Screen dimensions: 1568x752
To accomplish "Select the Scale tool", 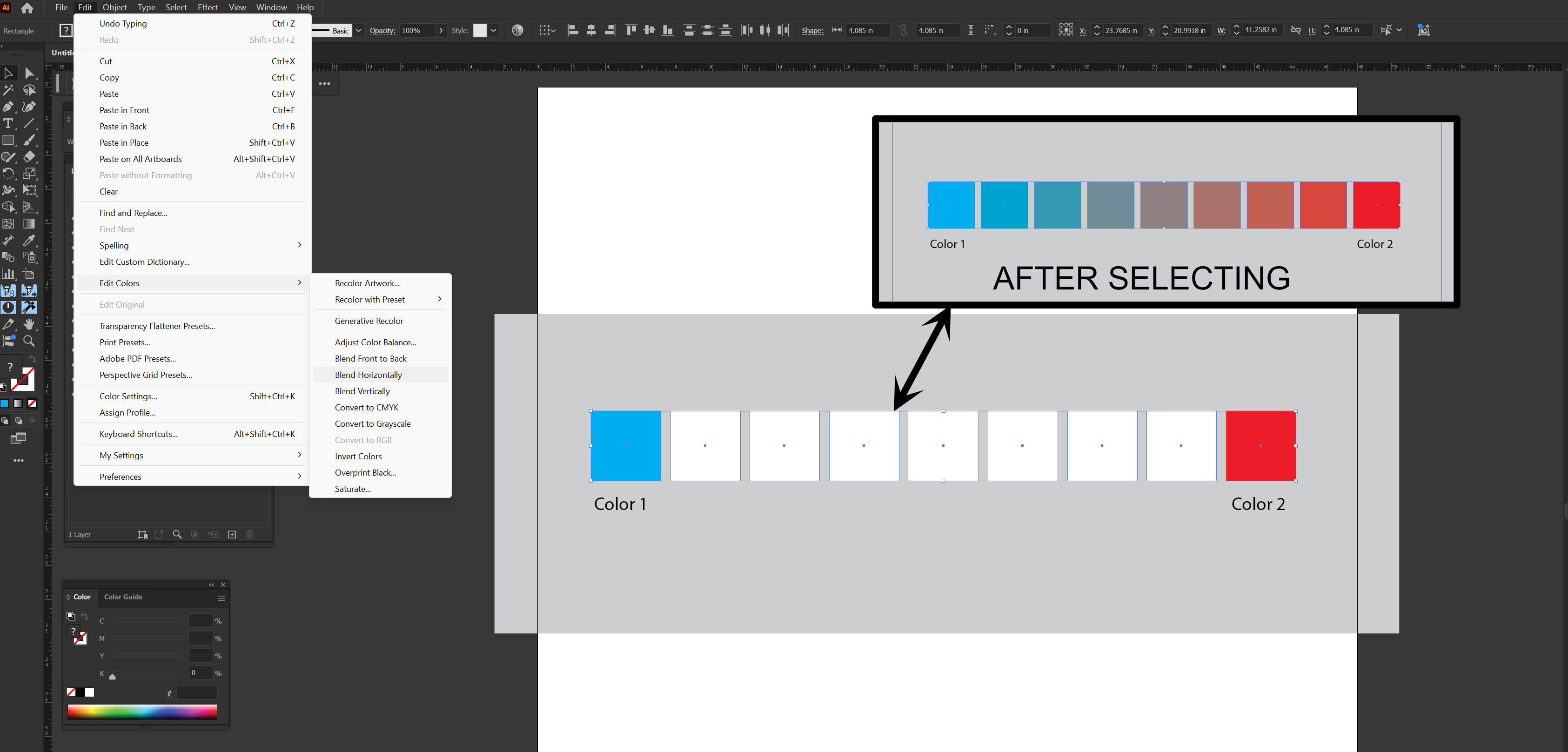I will pos(29,174).
